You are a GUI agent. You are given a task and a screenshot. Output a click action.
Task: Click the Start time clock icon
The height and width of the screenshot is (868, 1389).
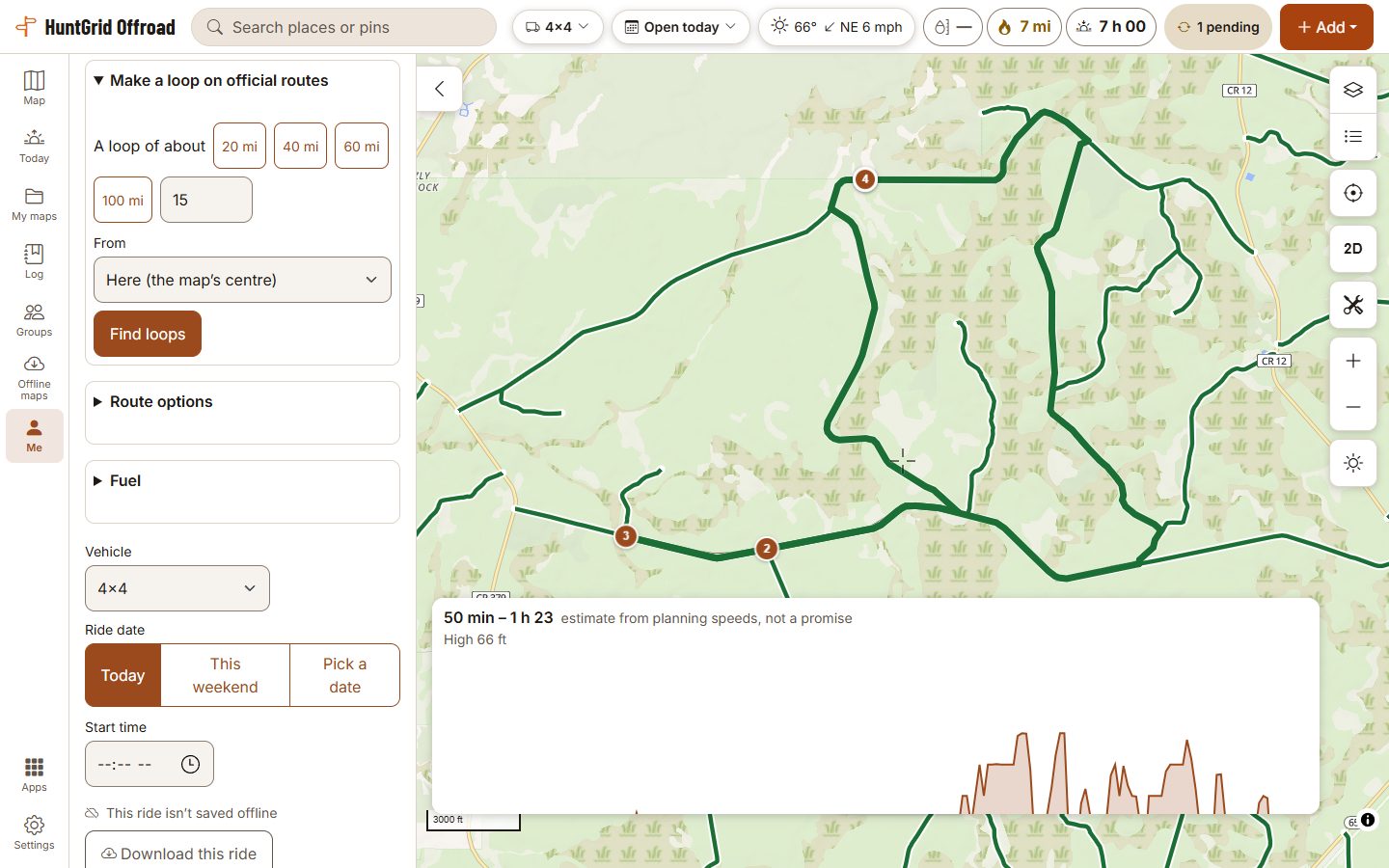click(x=190, y=764)
